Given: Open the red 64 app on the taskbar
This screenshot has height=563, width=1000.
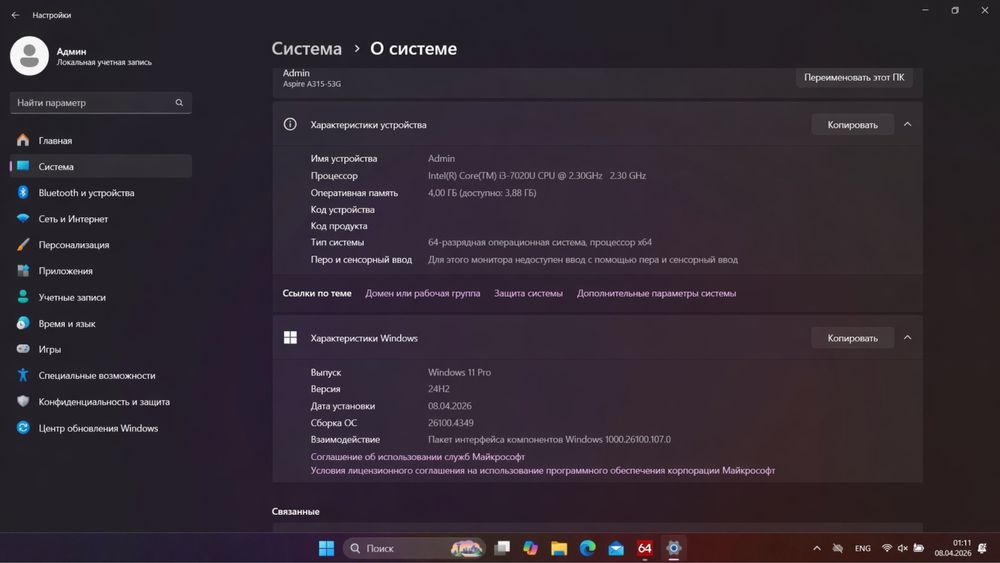Looking at the screenshot, I should pos(645,548).
